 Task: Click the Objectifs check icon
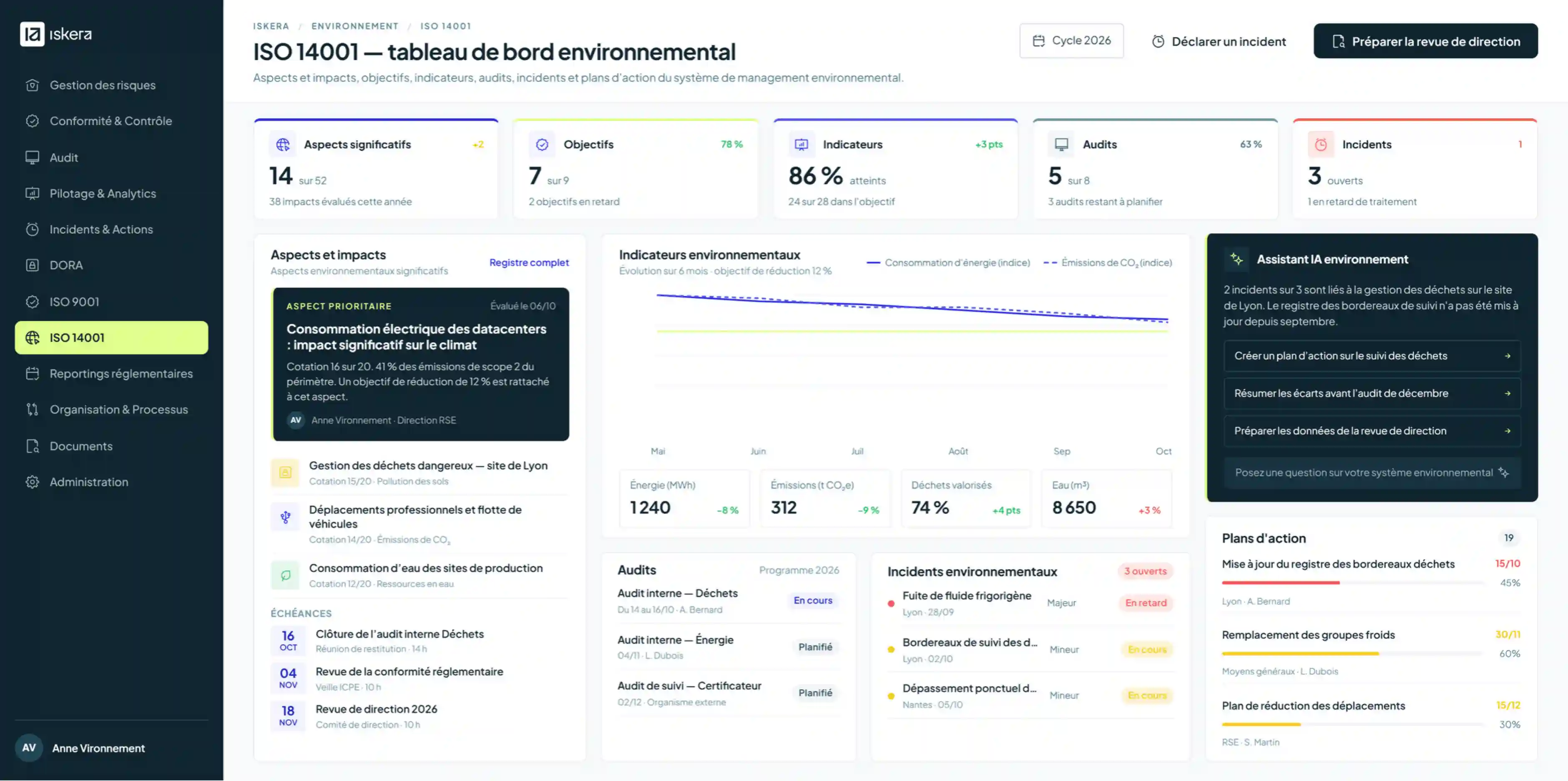pyautogui.click(x=542, y=145)
